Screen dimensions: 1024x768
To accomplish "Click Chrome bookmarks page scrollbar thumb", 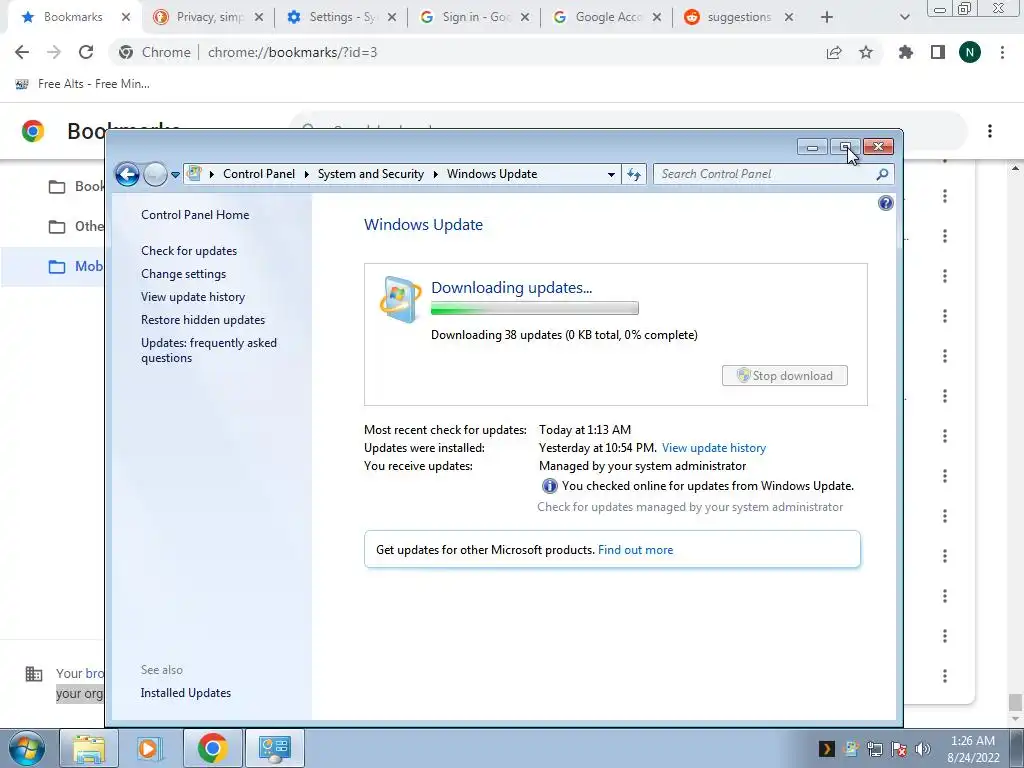I will tap(1014, 701).
